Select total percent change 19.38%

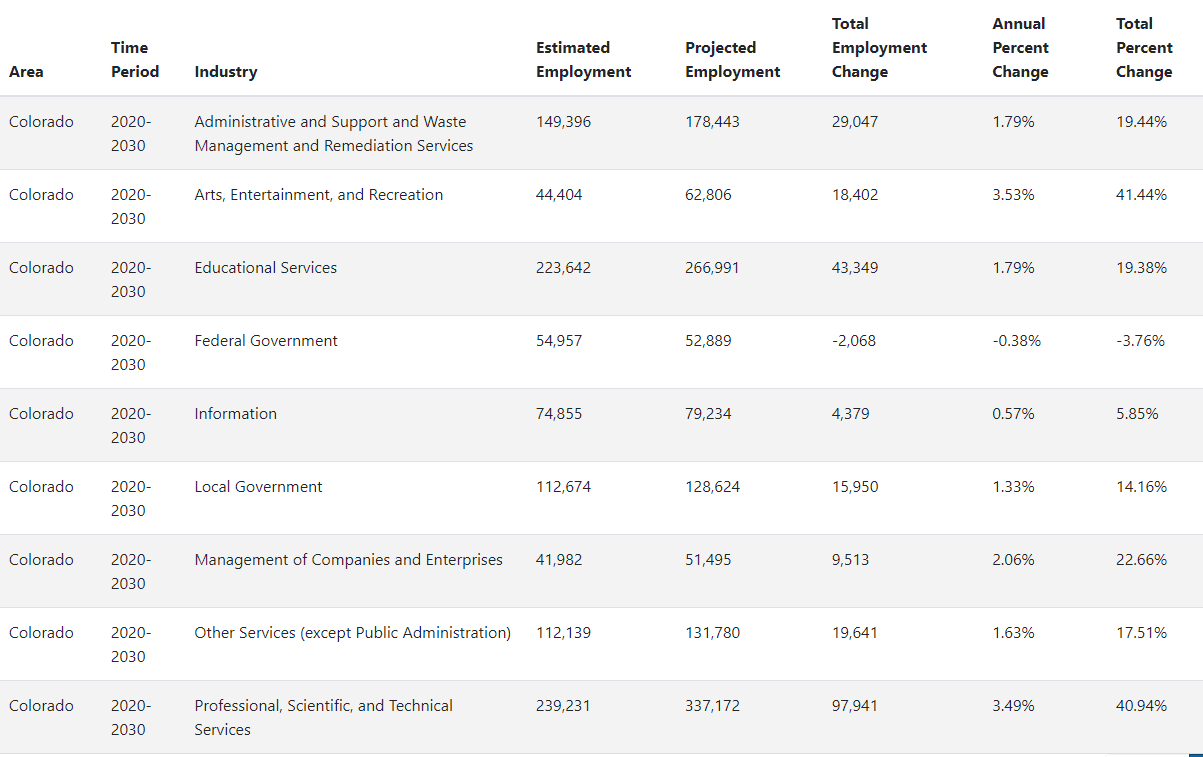click(1142, 268)
